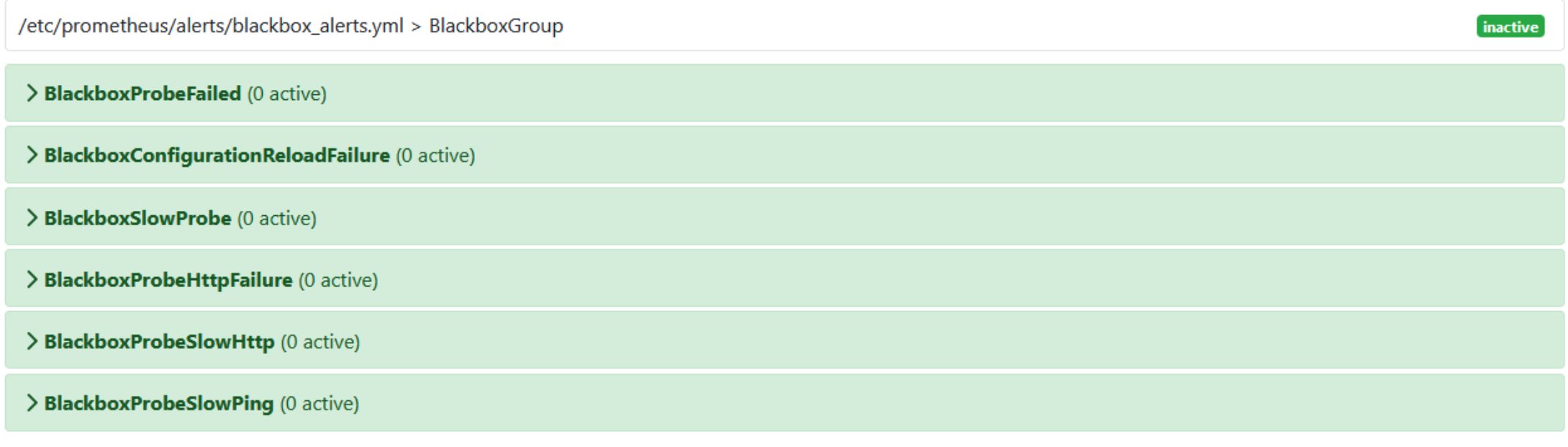
Task: Click the chevron beside BlackboxConfigurationReloadFailure
Action: click(x=32, y=155)
